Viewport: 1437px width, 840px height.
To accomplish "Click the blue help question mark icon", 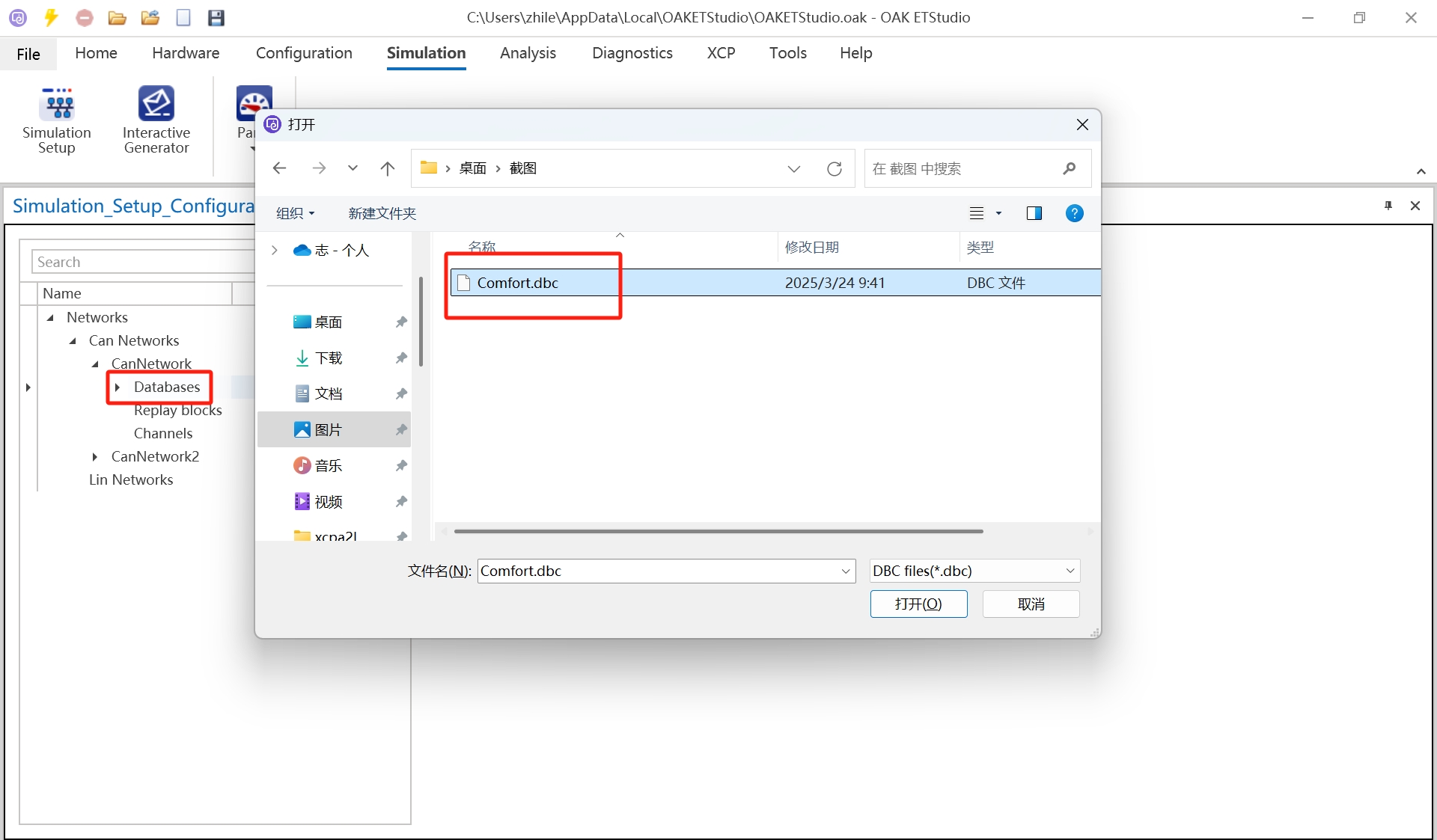I will pyautogui.click(x=1074, y=213).
